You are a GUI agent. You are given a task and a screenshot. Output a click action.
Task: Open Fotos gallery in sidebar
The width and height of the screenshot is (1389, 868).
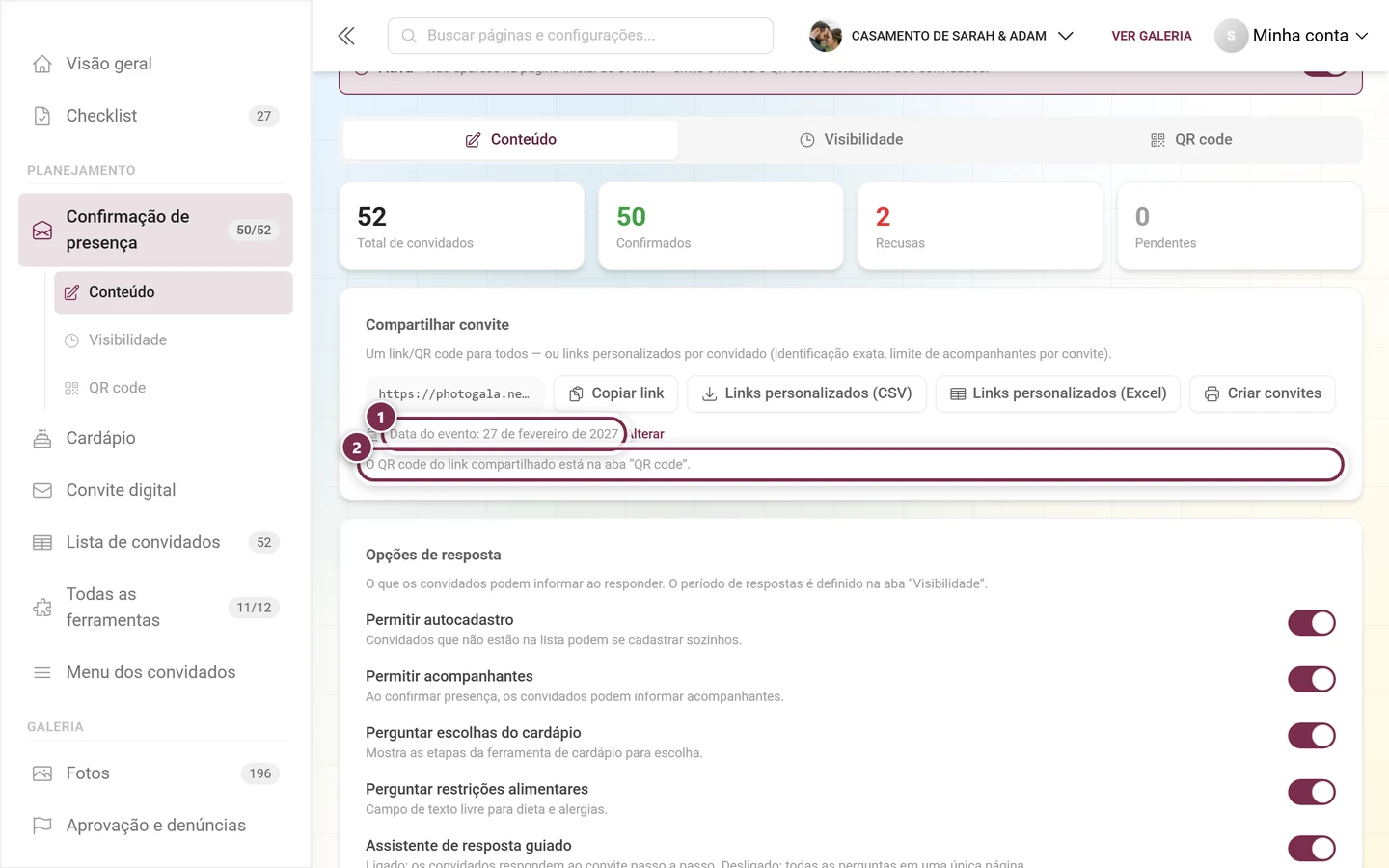point(155,773)
